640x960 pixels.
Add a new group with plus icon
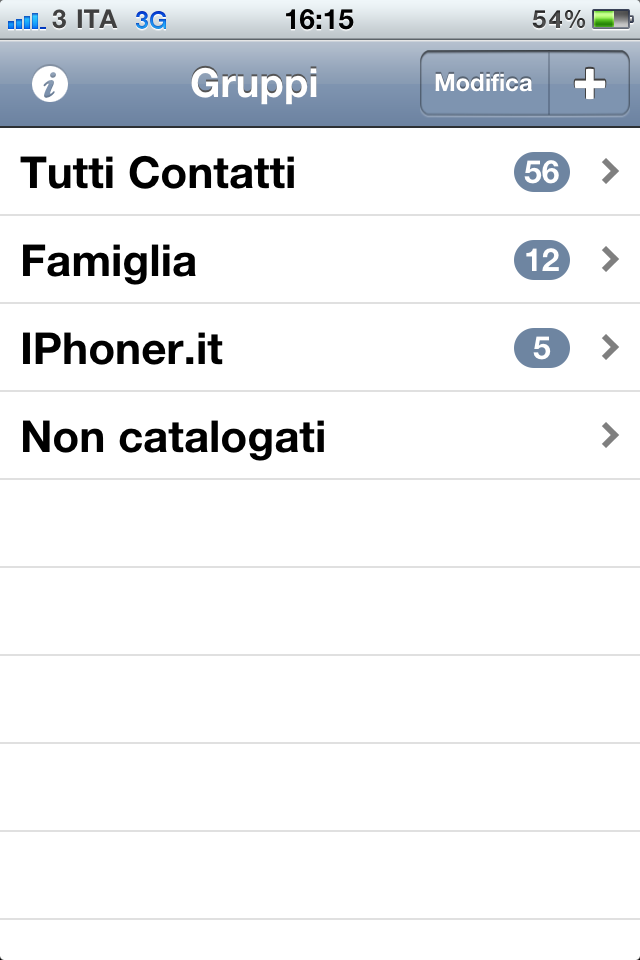(x=589, y=83)
